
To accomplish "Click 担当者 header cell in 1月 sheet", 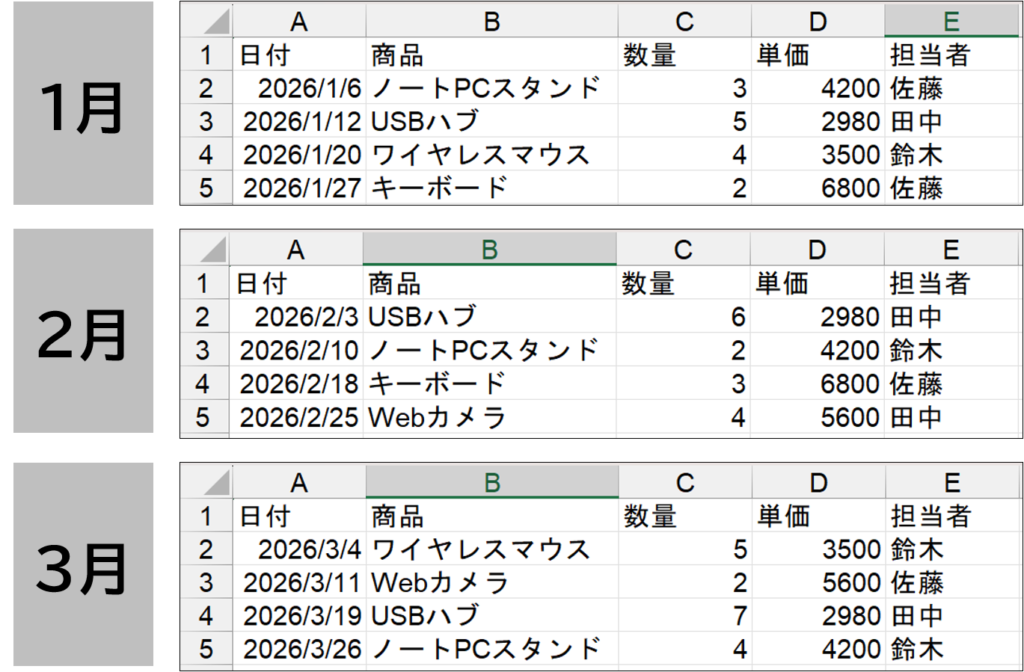I will coord(951,54).
